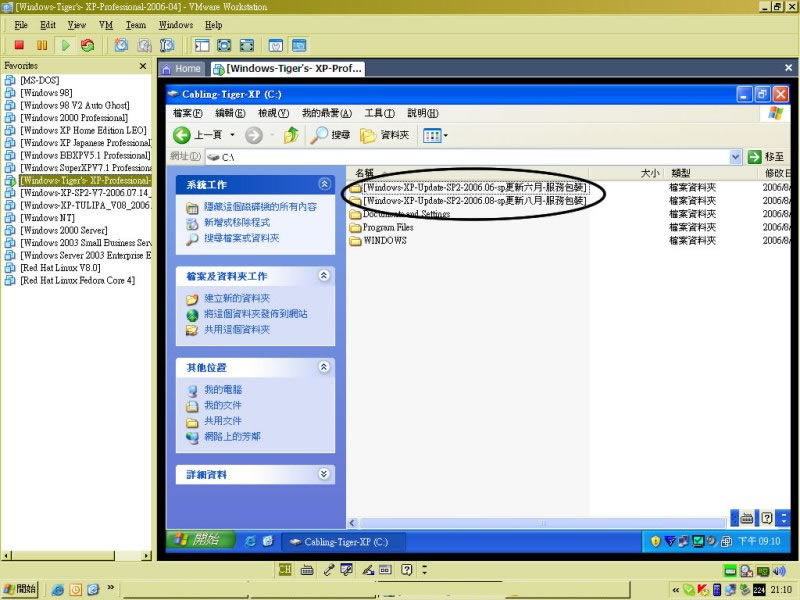Open the address bar dropdown arrow
Screen dimensions: 800x600
click(x=735, y=157)
